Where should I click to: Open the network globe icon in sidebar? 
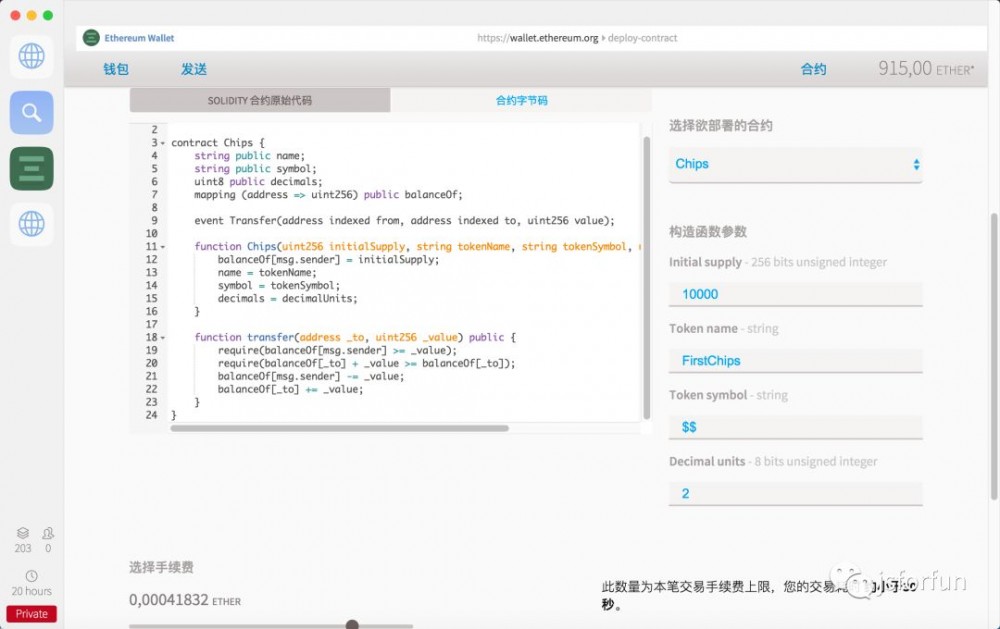pos(31,56)
